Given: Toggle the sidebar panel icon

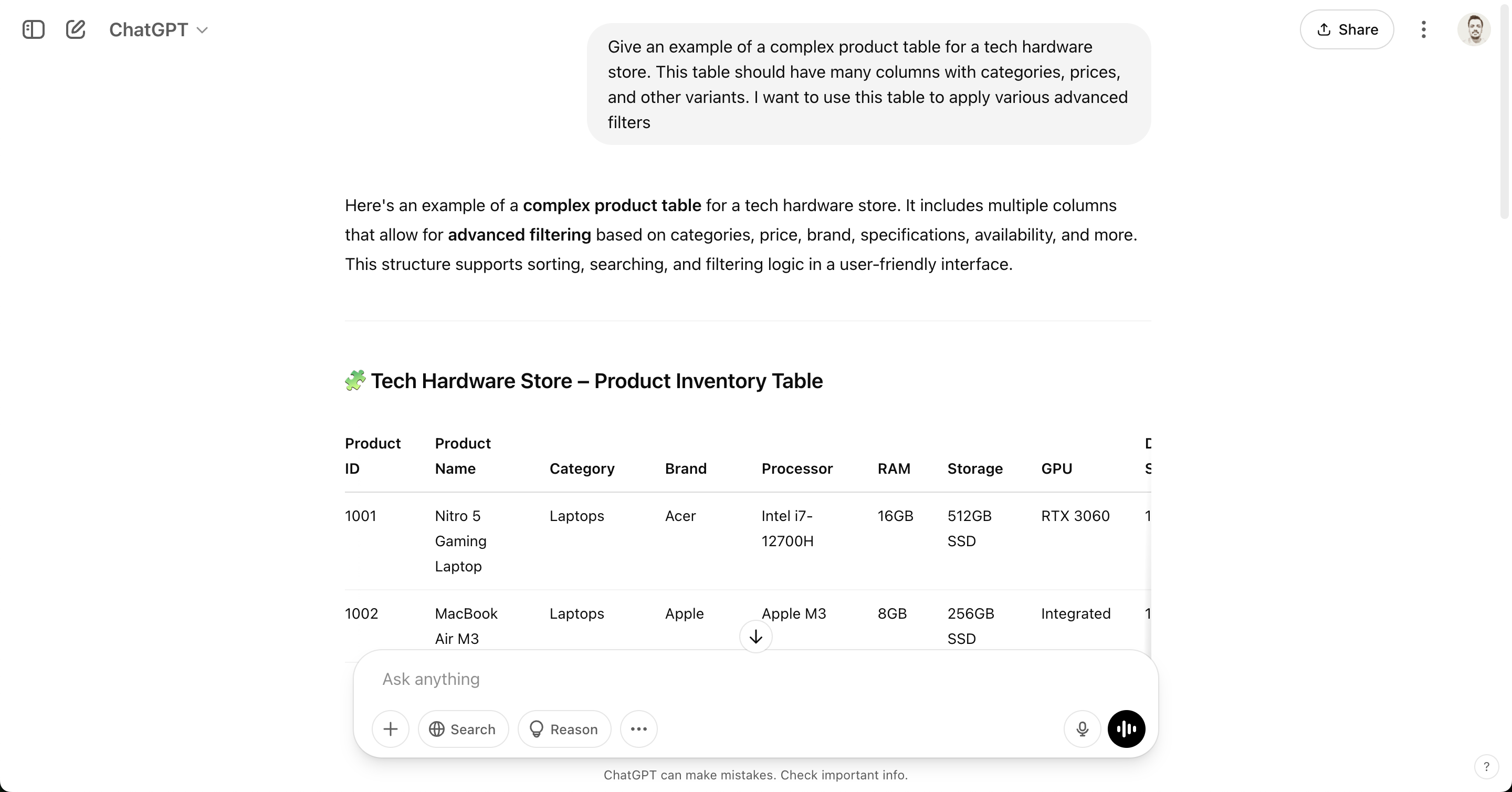Looking at the screenshot, I should [x=34, y=29].
